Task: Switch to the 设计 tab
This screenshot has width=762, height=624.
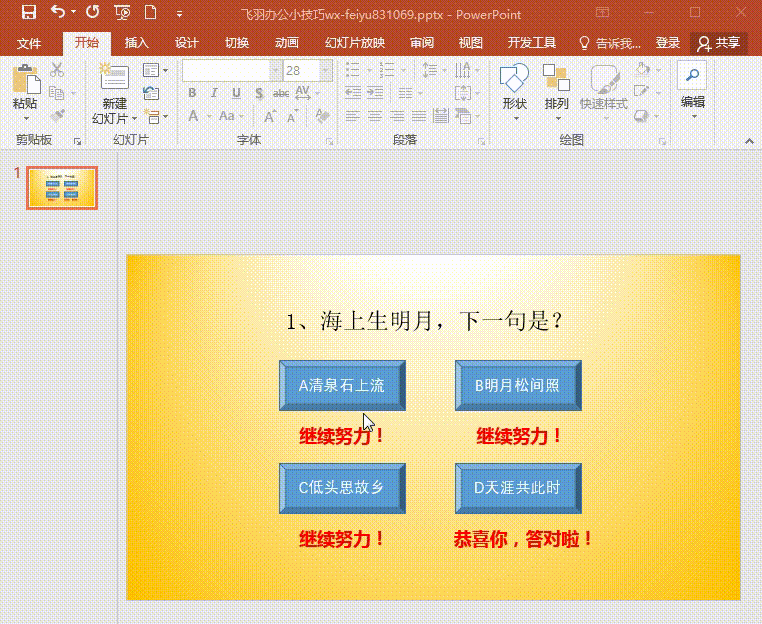Action: (187, 43)
